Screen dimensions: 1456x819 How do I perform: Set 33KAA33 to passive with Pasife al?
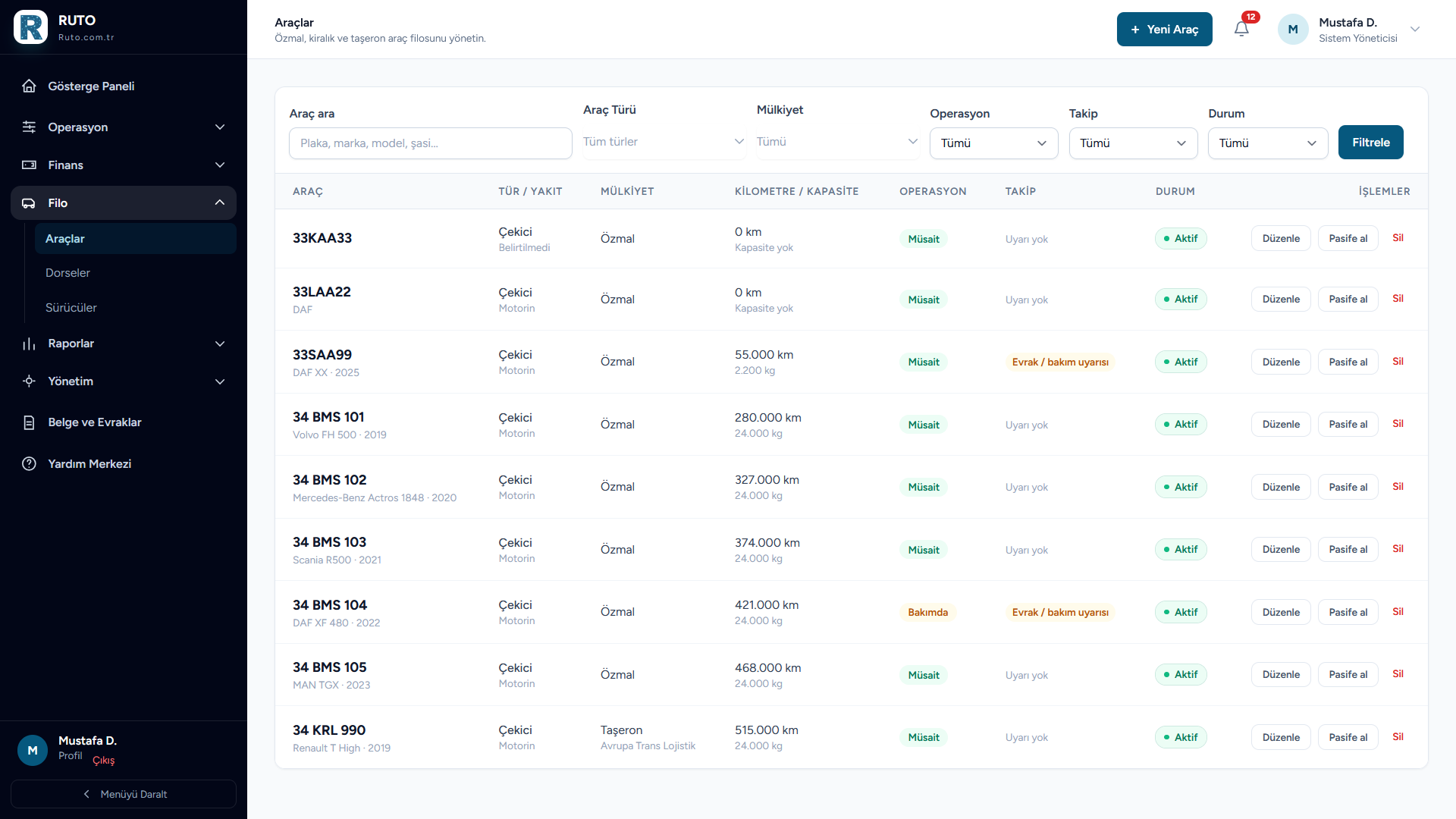pyautogui.click(x=1348, y=238)
